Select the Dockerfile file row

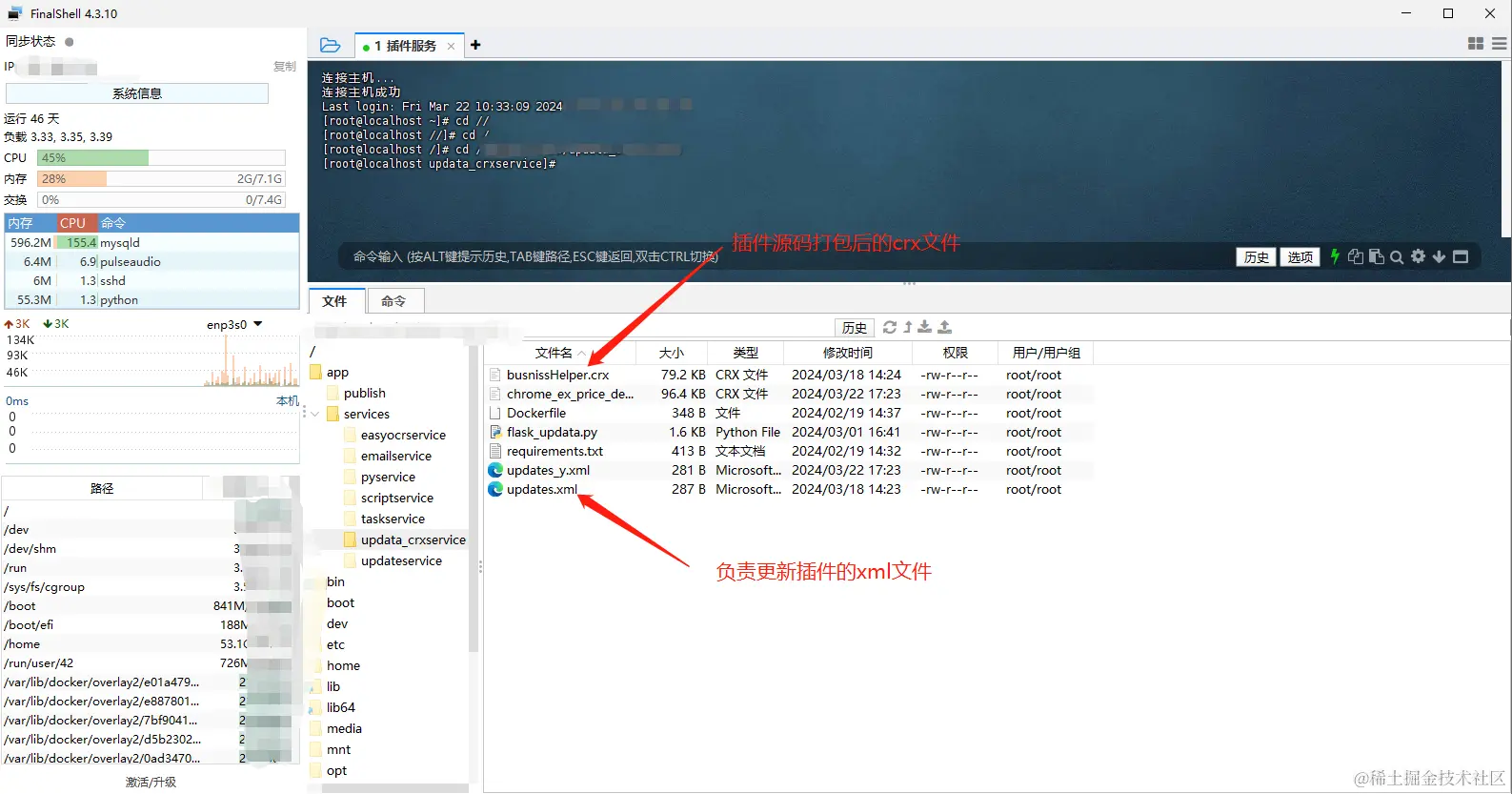[x=789, y=413]
